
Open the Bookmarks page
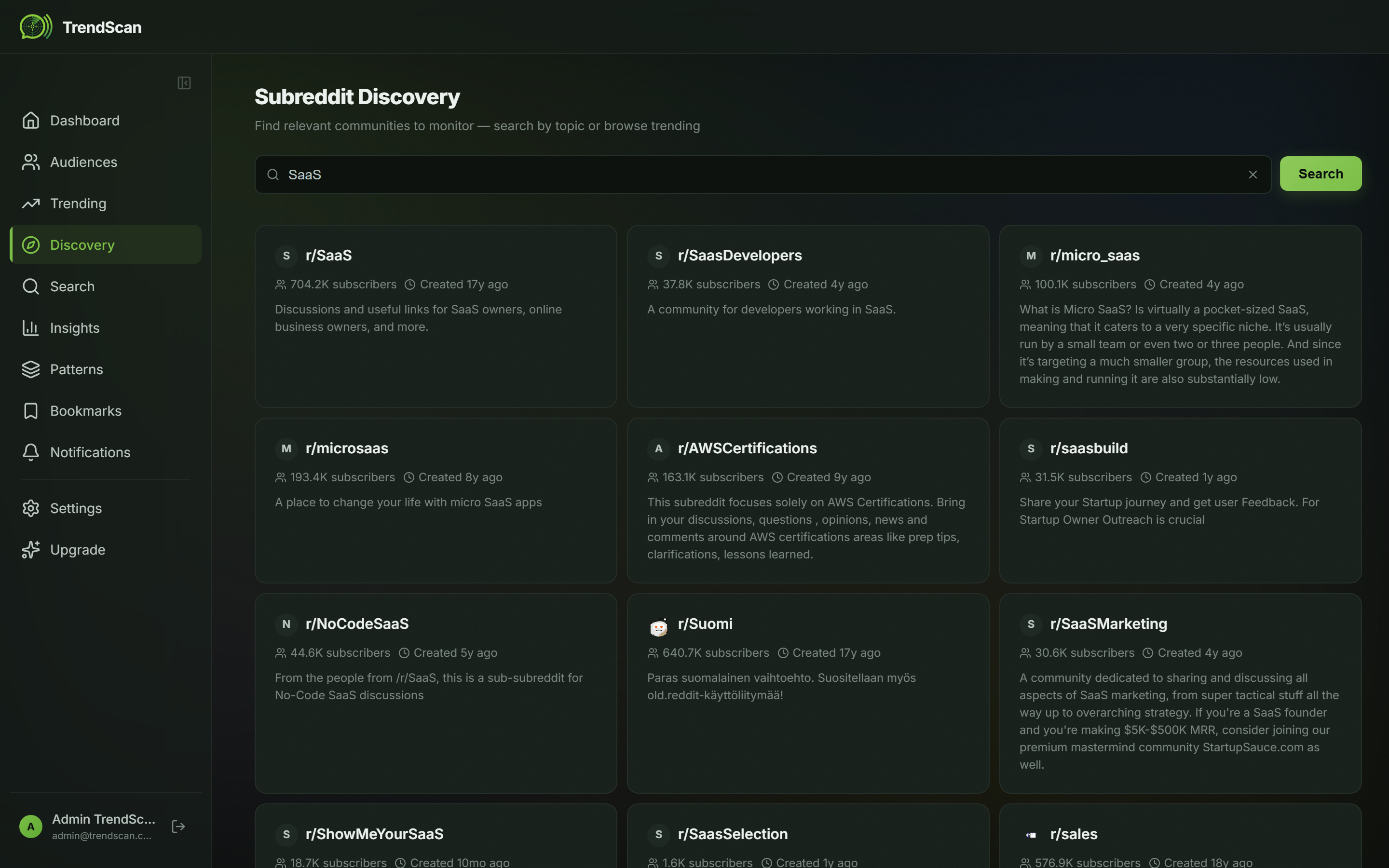click(x=106, y=410)
